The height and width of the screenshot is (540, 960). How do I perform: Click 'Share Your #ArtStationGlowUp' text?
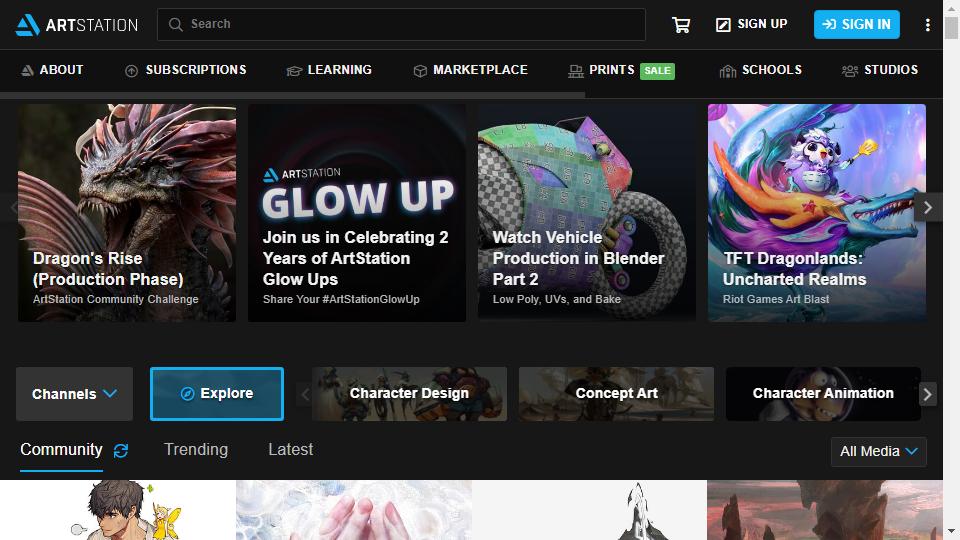pyautogui.click(x=341, y=299)
